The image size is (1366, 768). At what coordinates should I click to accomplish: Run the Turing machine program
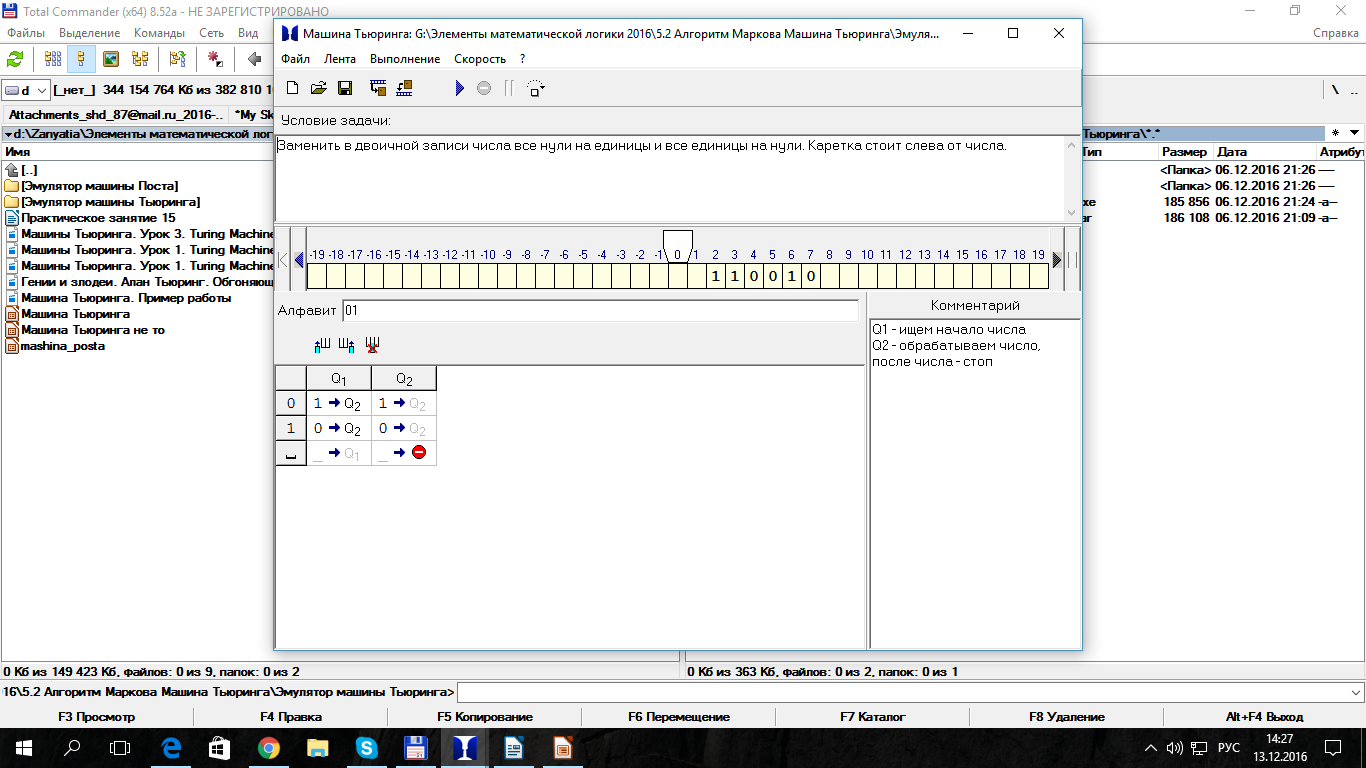pyautogui.click(x=459, y=88)
